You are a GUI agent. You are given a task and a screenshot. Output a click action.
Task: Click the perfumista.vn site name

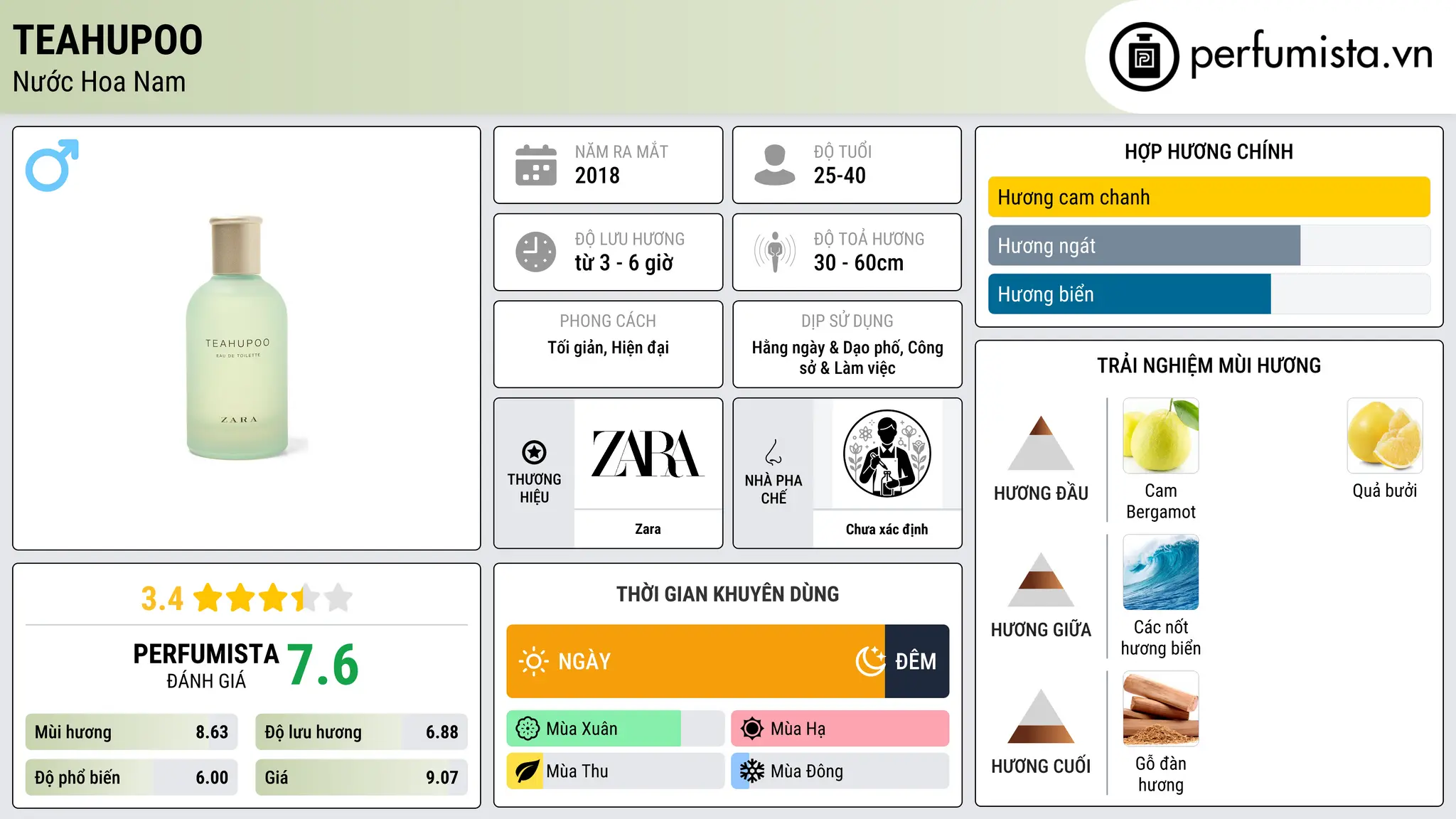click(x=1312, y=54)
